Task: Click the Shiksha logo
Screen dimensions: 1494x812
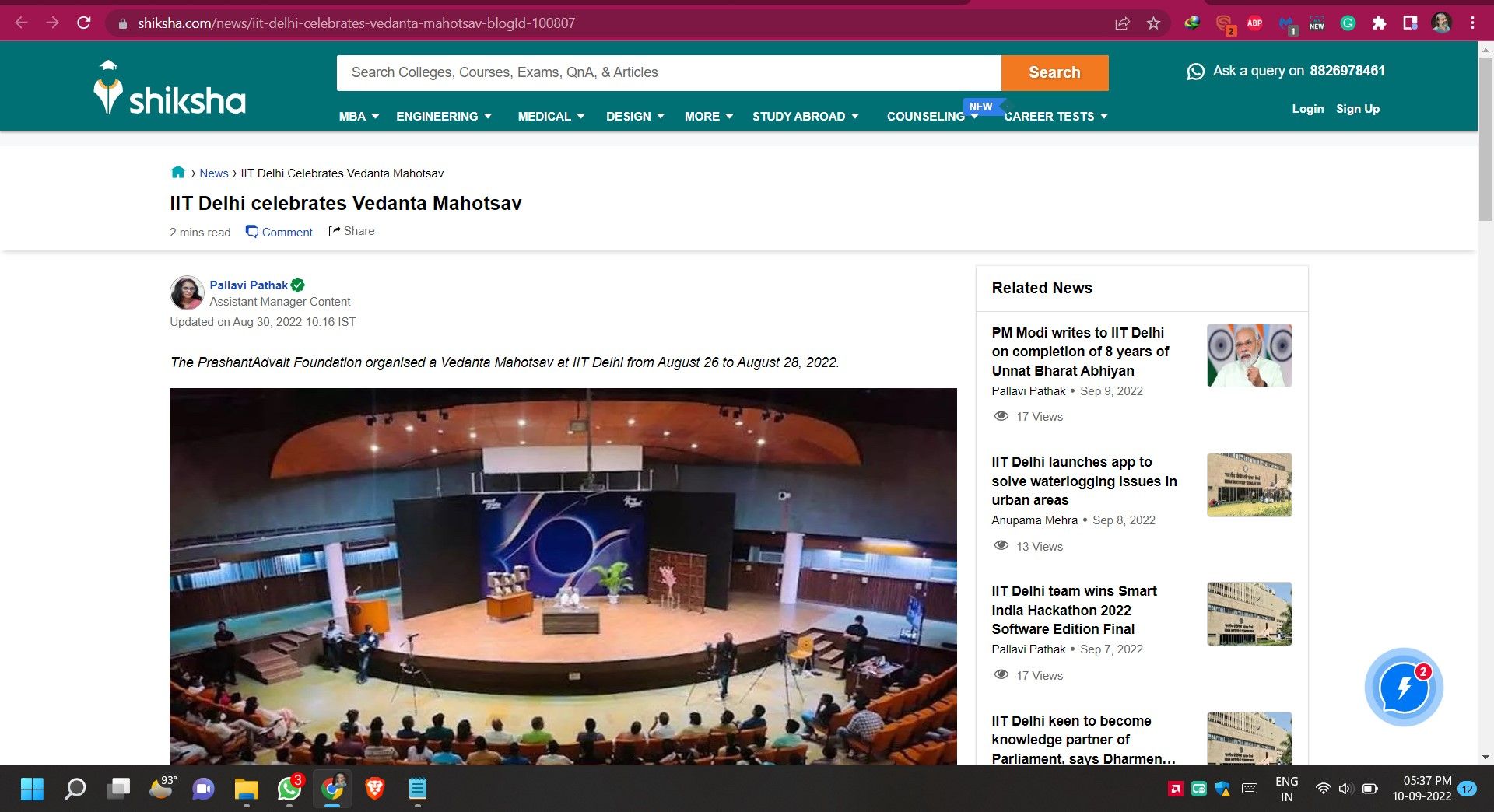Action: 170,89
